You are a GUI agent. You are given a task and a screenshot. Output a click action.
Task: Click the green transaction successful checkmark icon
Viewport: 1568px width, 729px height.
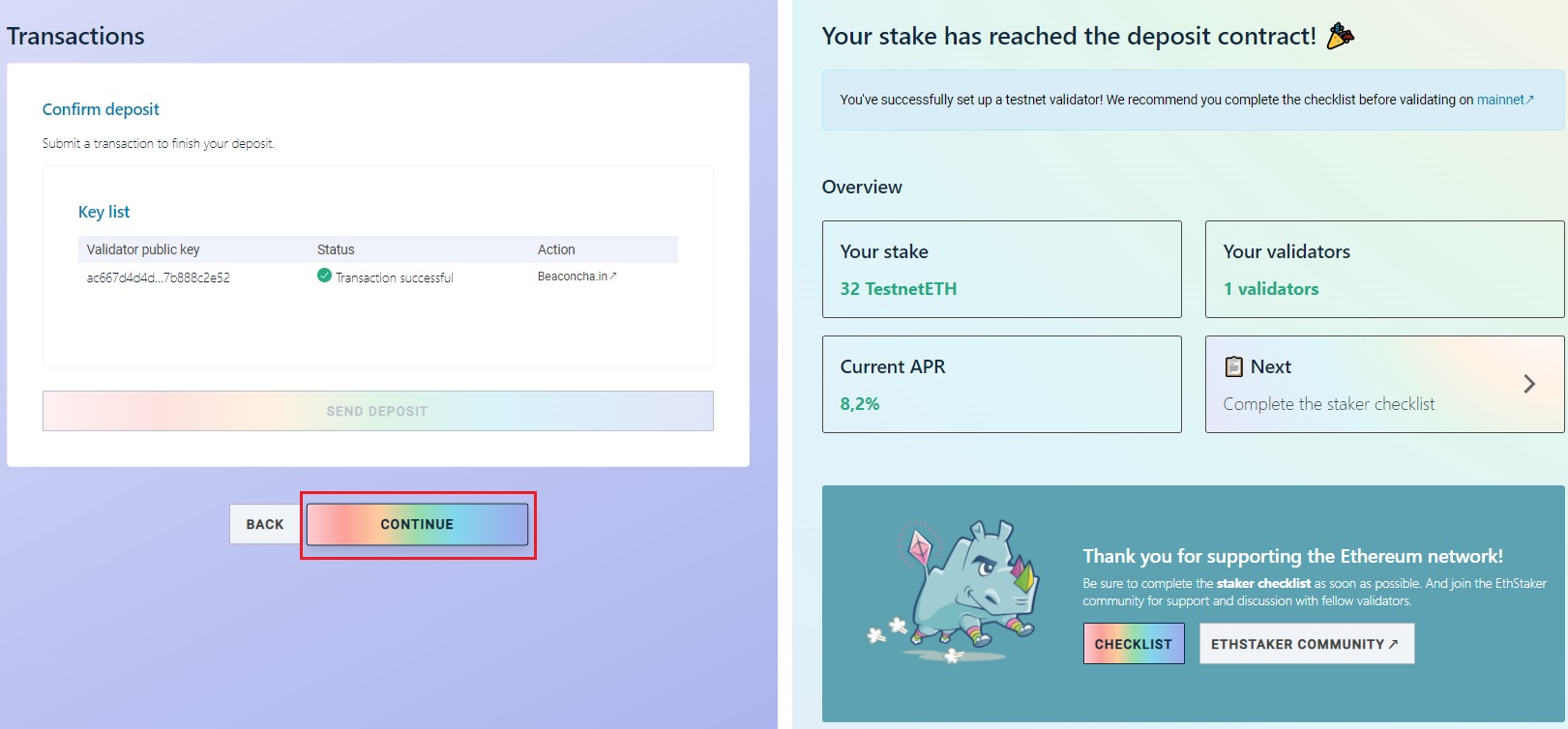324,276
